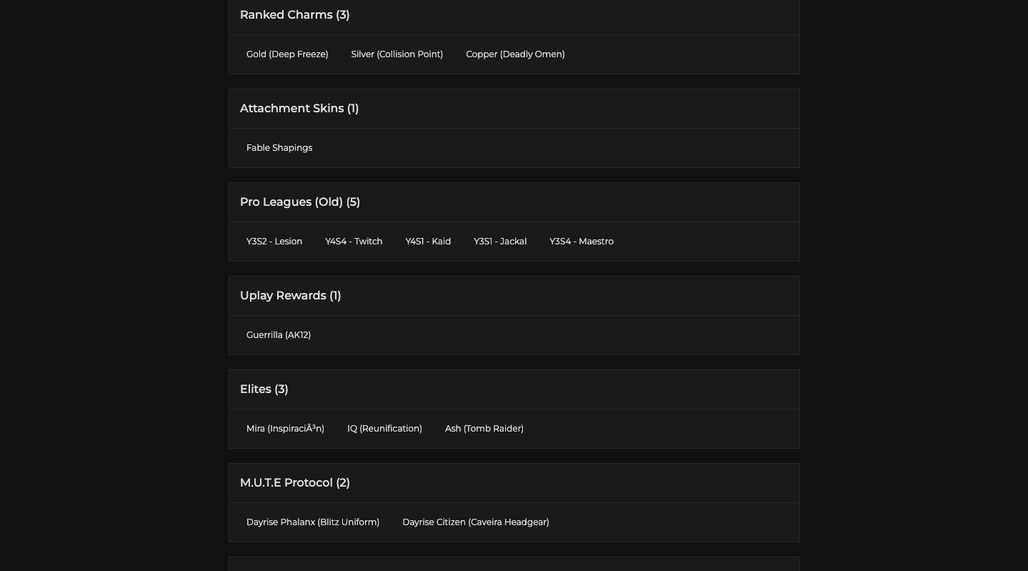This screenshot has width=1028, height=571.
Task: Choose the Fable Shapings item
Action: coord(279,148)
